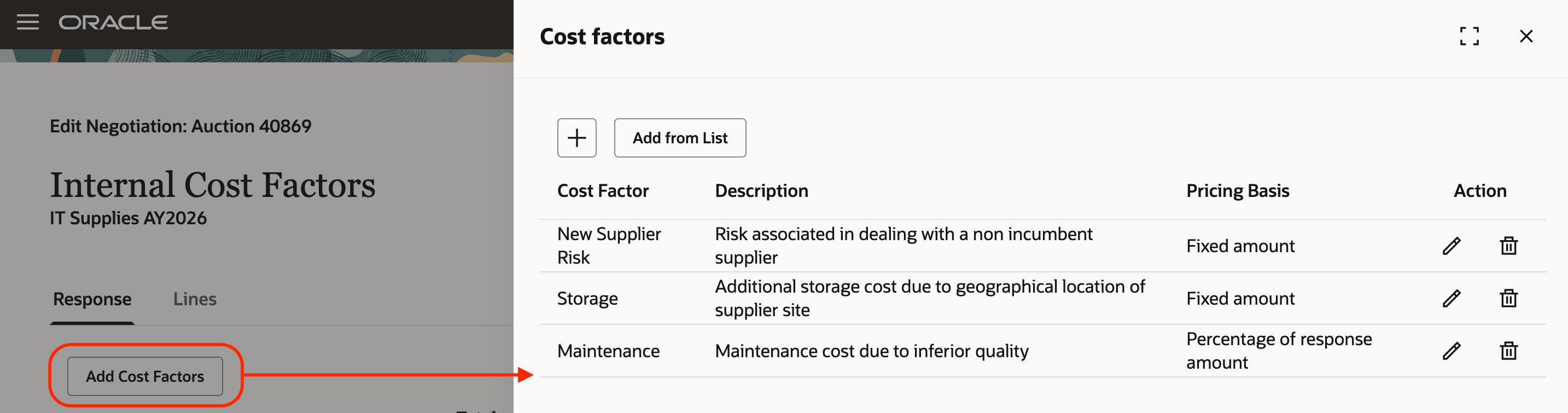Close the Cost factors panel
Image resolution: width=1568 pixels, height=413 pixels.
point(1526,37)
